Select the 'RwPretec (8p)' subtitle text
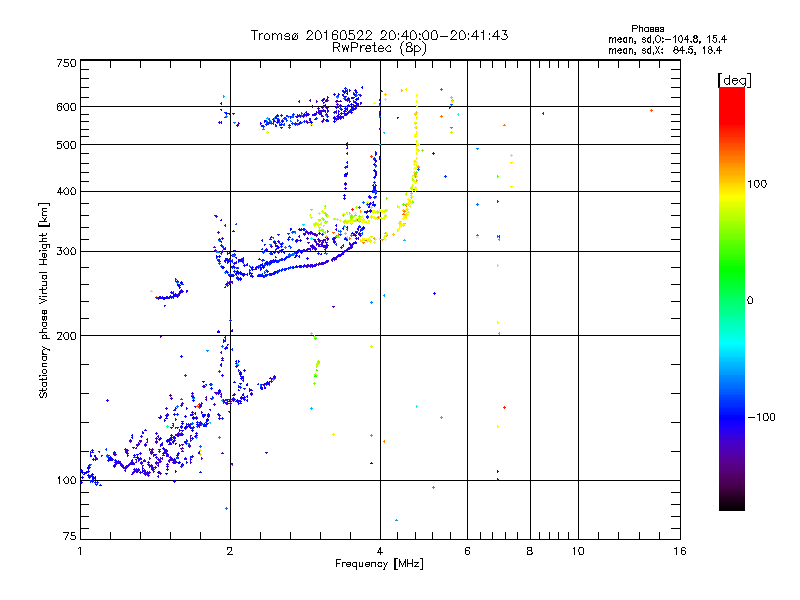 (x=379, y=48)
